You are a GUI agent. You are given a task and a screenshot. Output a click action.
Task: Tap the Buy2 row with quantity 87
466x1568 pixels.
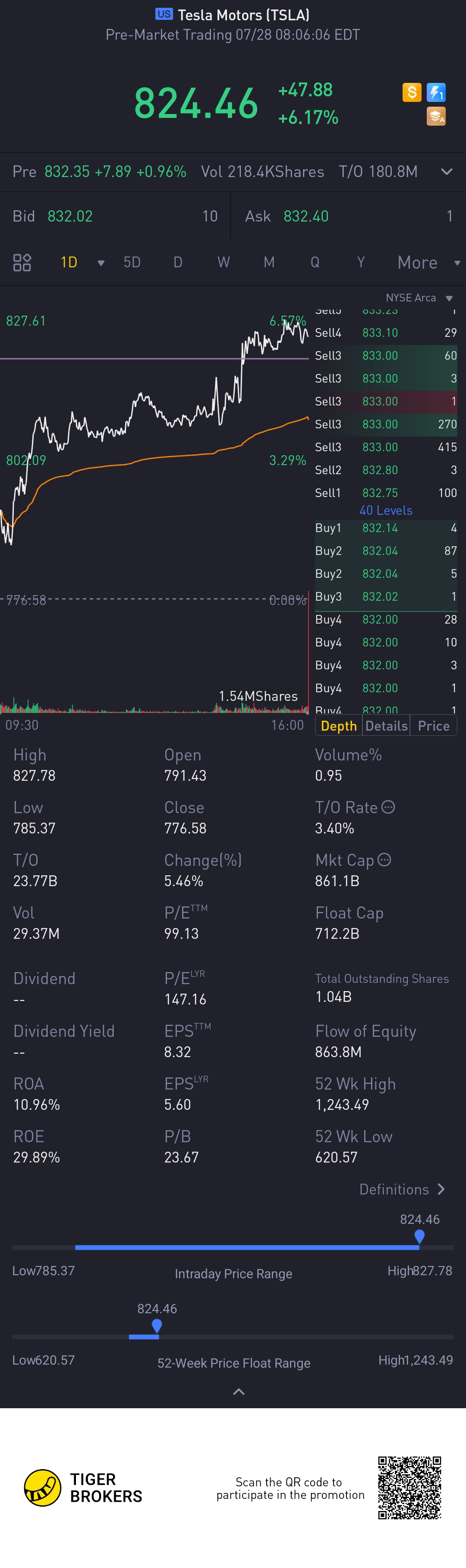click(386, 550)
